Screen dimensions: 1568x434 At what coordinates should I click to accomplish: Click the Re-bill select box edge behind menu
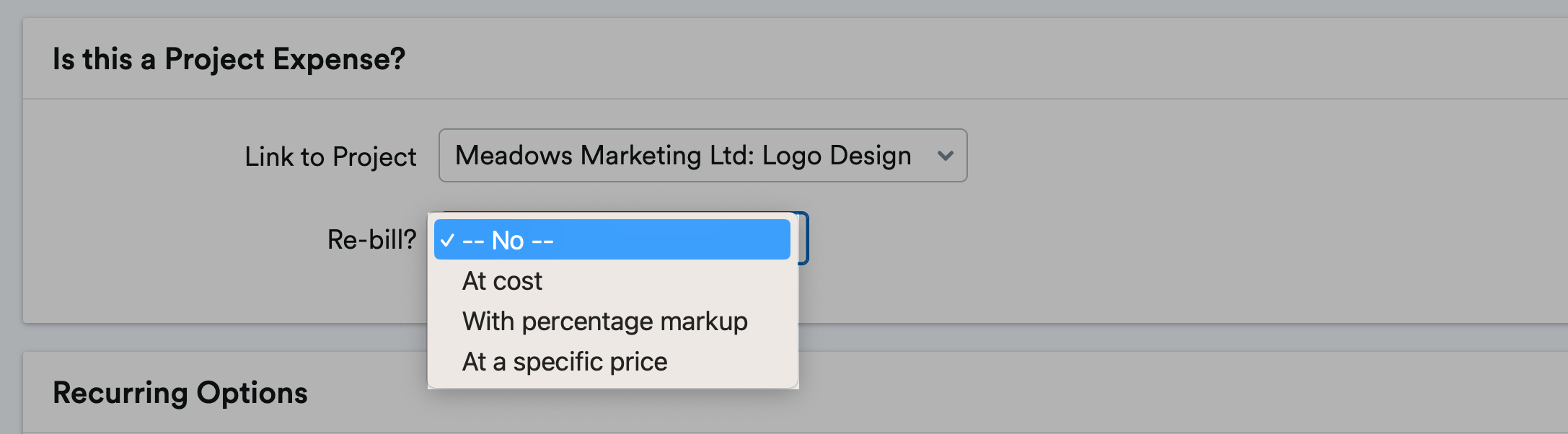point(803,238)
